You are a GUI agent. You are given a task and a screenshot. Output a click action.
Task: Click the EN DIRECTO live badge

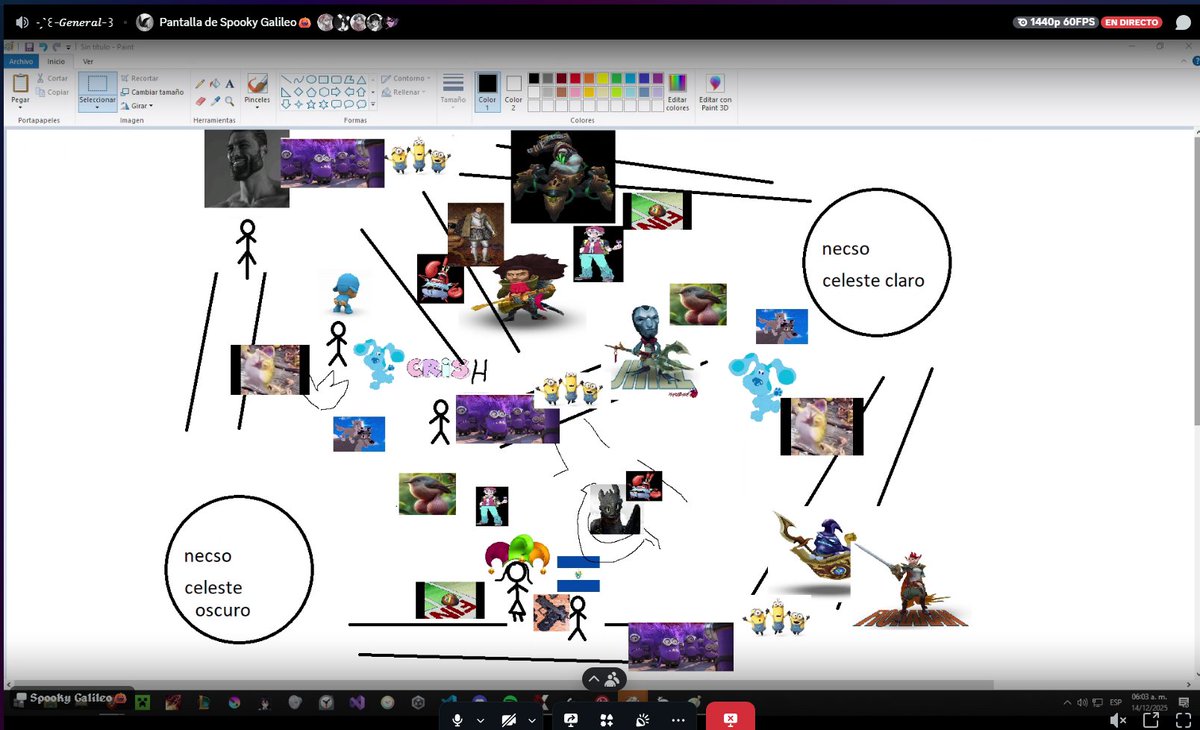(1132, 22)
